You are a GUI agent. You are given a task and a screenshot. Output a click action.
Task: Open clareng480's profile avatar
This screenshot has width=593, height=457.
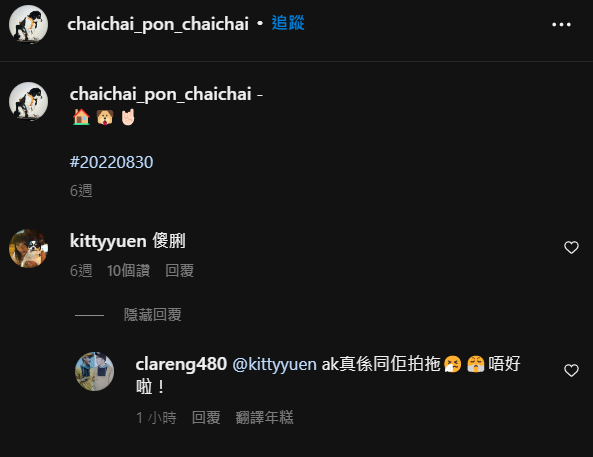click(94, 372)
